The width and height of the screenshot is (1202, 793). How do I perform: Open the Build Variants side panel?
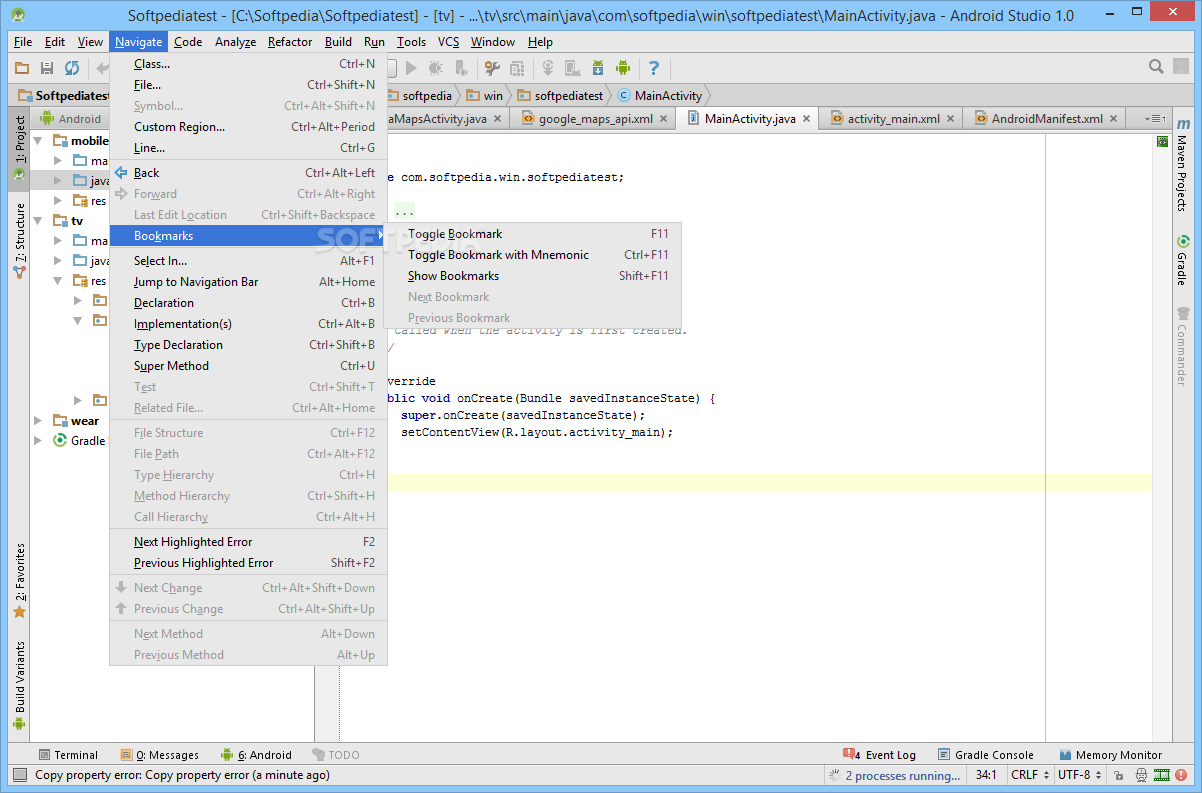tap(19, 685)
